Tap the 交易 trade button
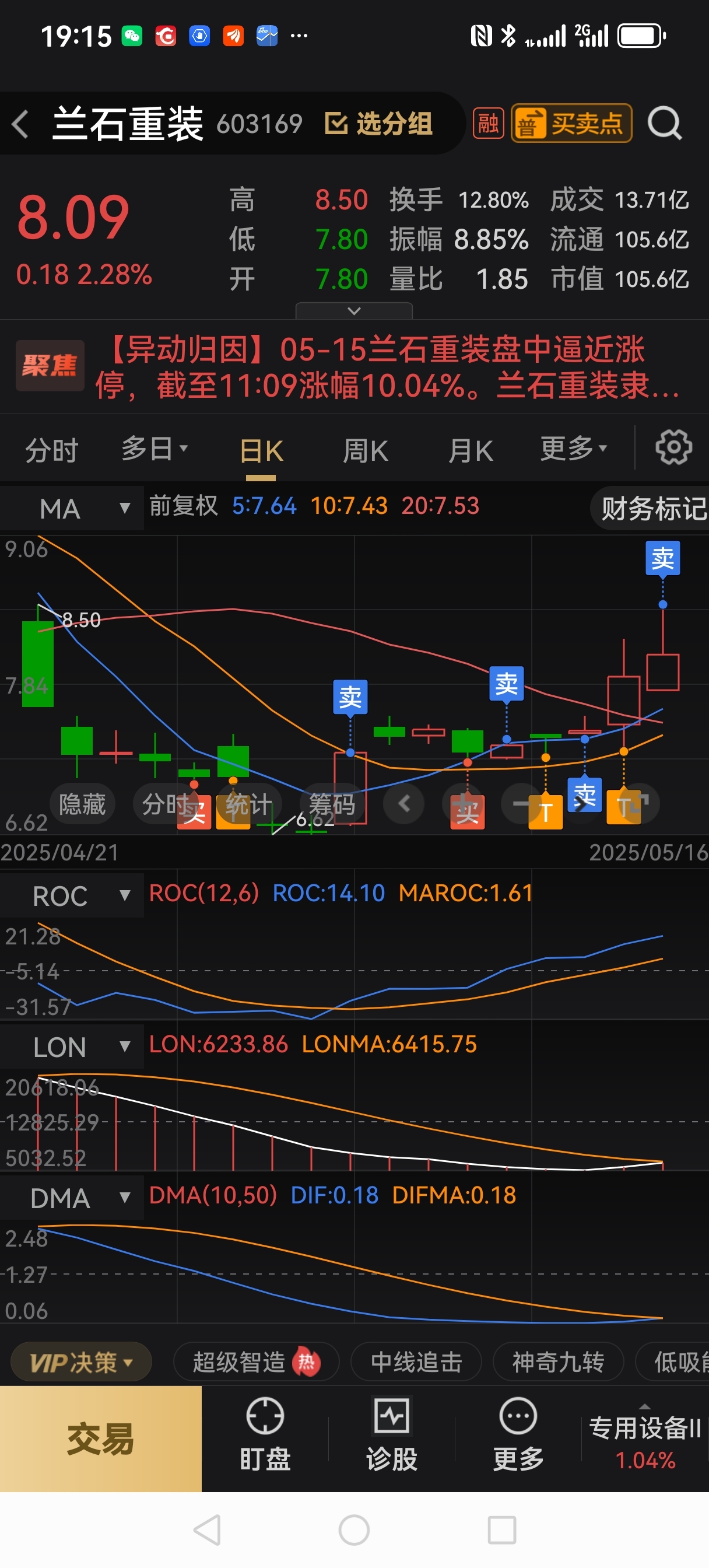Viewport: 709px width, 1568px height. pos(100,1439)
